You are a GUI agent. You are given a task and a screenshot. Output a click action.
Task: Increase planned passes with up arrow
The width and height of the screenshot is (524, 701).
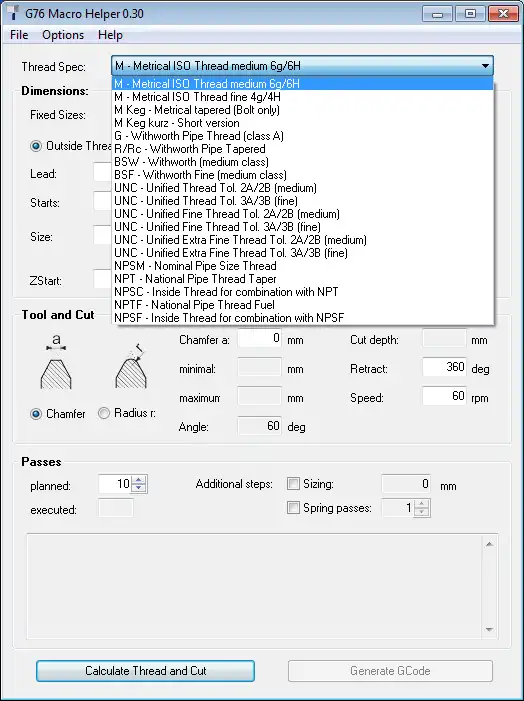(139, 480)
